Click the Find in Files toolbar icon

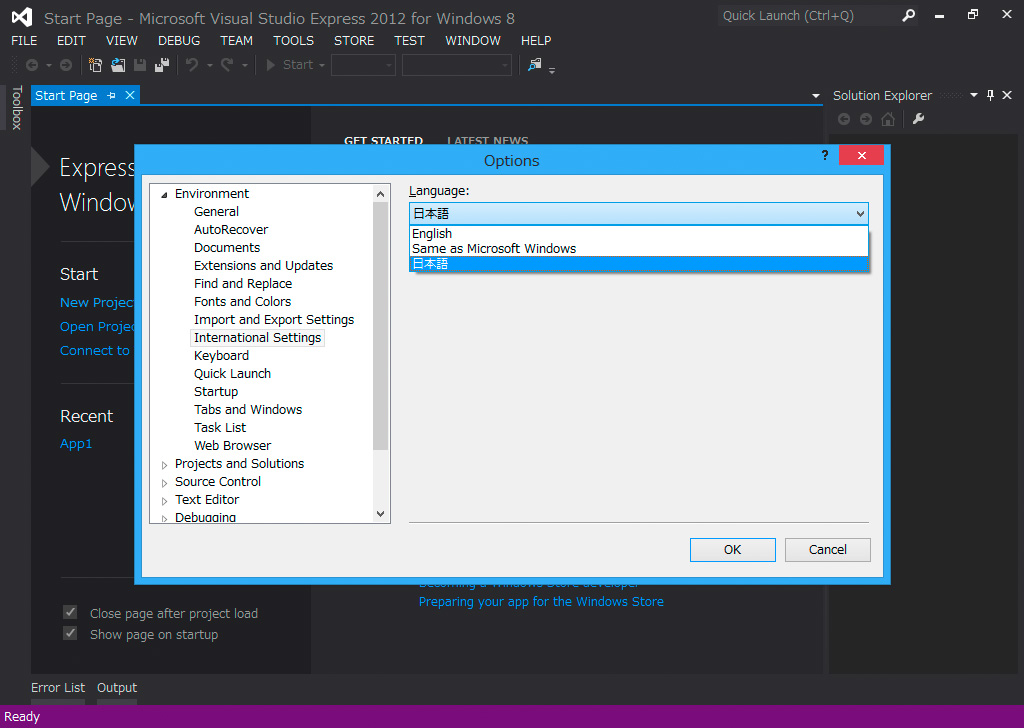click(x=535, y=65)
